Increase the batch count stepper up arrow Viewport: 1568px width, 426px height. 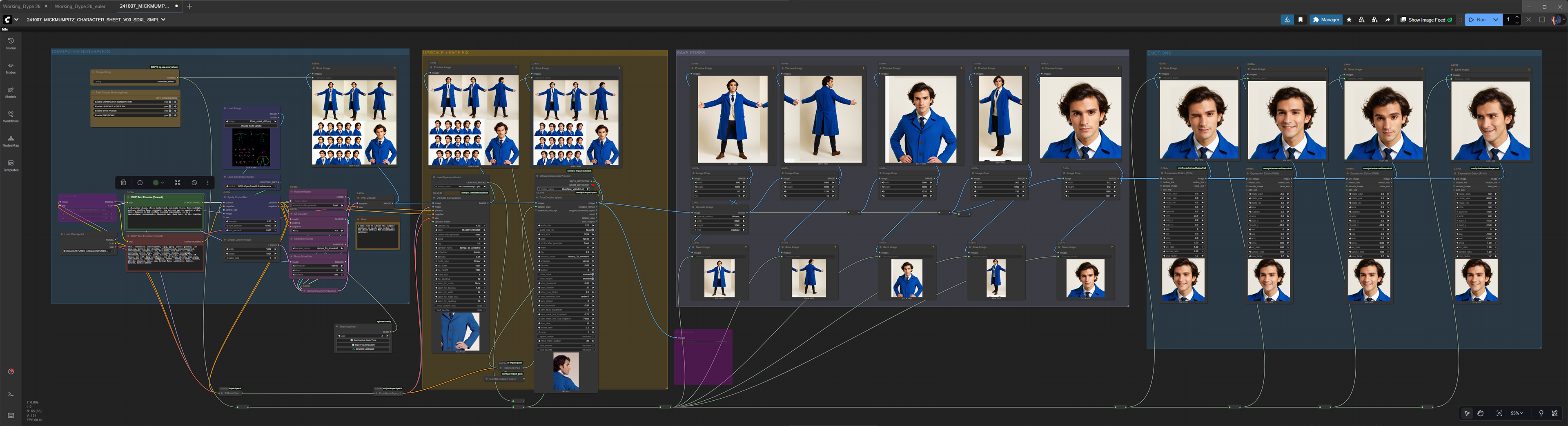(1517, 17)
